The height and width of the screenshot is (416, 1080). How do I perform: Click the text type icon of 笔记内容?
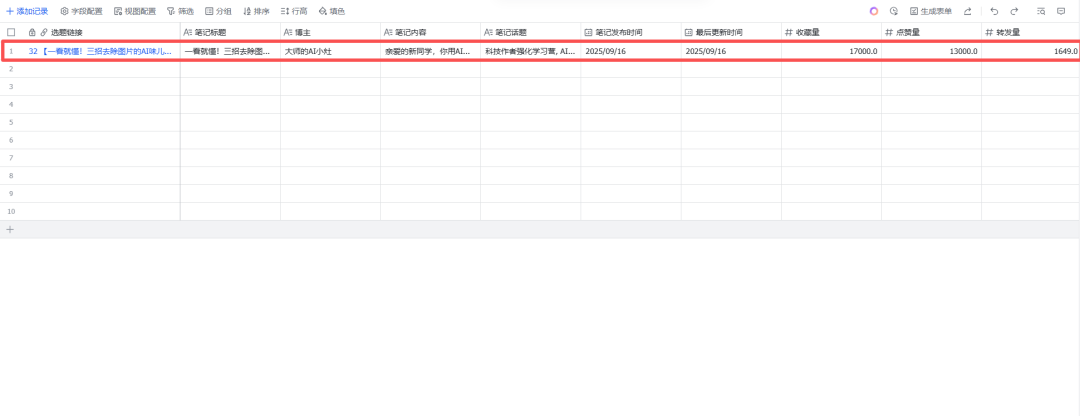pyautogui.click(x=388, y=32)
